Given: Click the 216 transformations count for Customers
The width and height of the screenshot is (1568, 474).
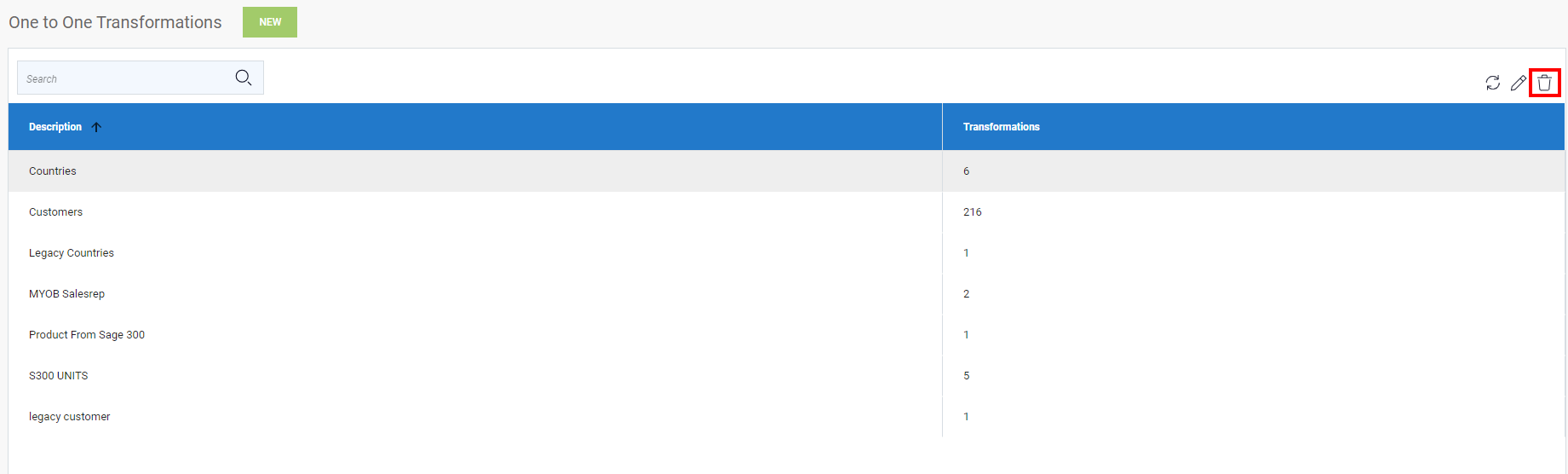Looking at the screenshot, I should (x=973, y=212).
